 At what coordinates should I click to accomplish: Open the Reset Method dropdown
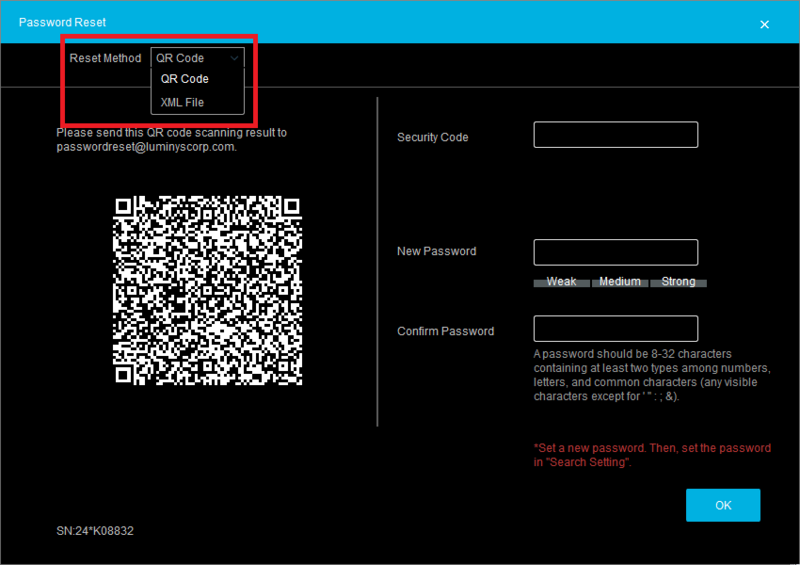(197, 58)
